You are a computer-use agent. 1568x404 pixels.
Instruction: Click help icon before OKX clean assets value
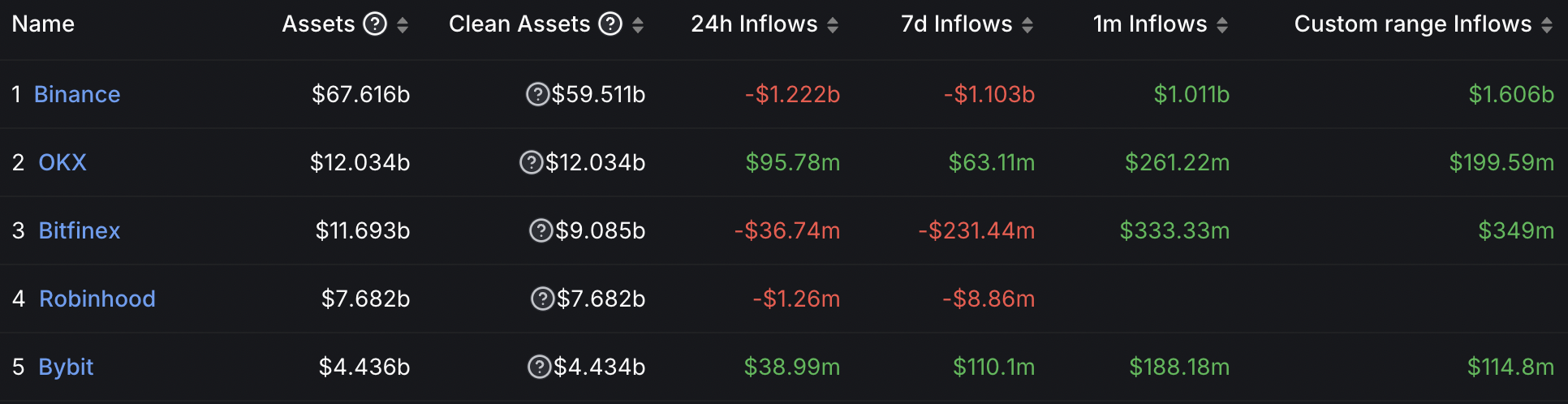(x=531, y=163)
